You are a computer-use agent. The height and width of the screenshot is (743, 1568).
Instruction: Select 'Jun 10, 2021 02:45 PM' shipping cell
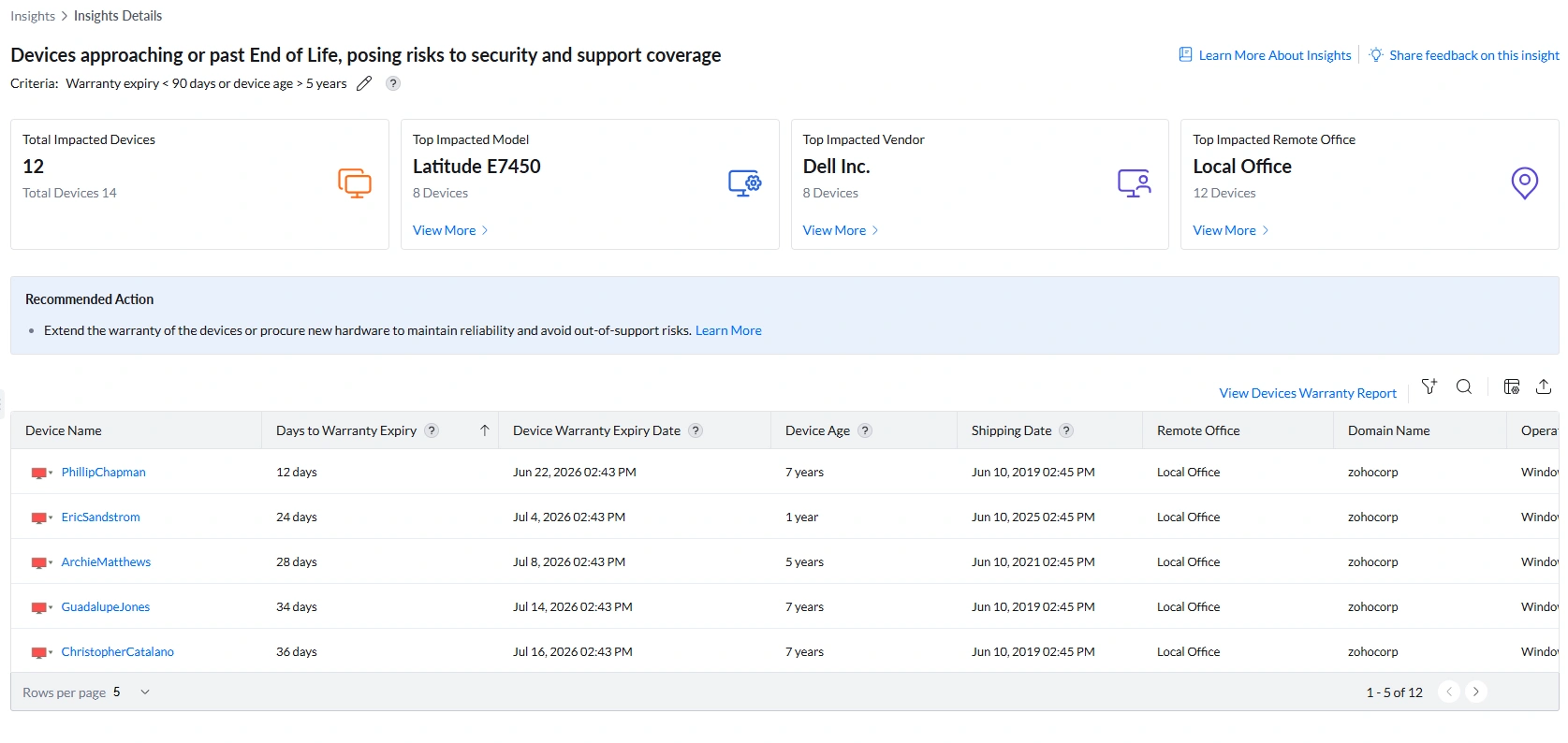1033,562
